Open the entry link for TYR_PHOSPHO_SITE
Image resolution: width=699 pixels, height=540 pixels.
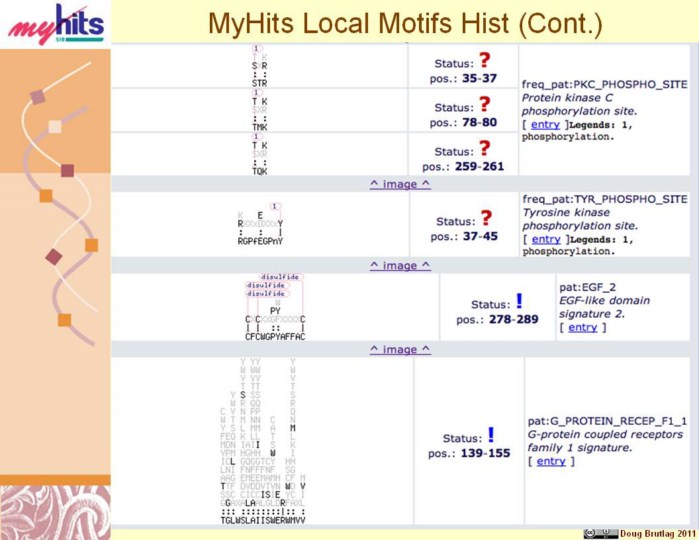(545, 239)
